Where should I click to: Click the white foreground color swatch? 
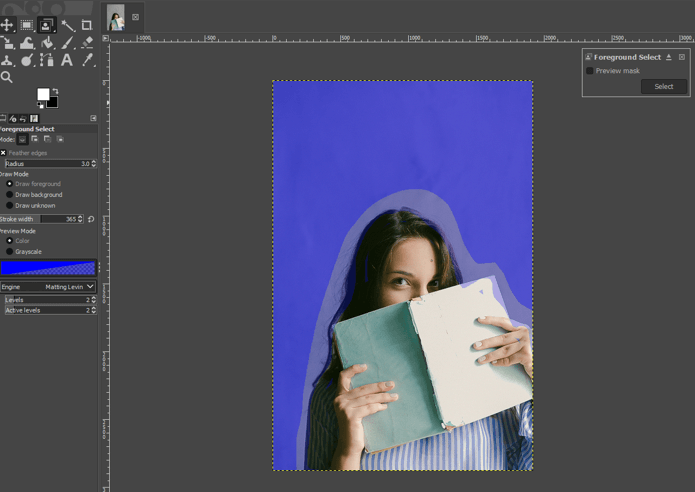click(43, 94)
